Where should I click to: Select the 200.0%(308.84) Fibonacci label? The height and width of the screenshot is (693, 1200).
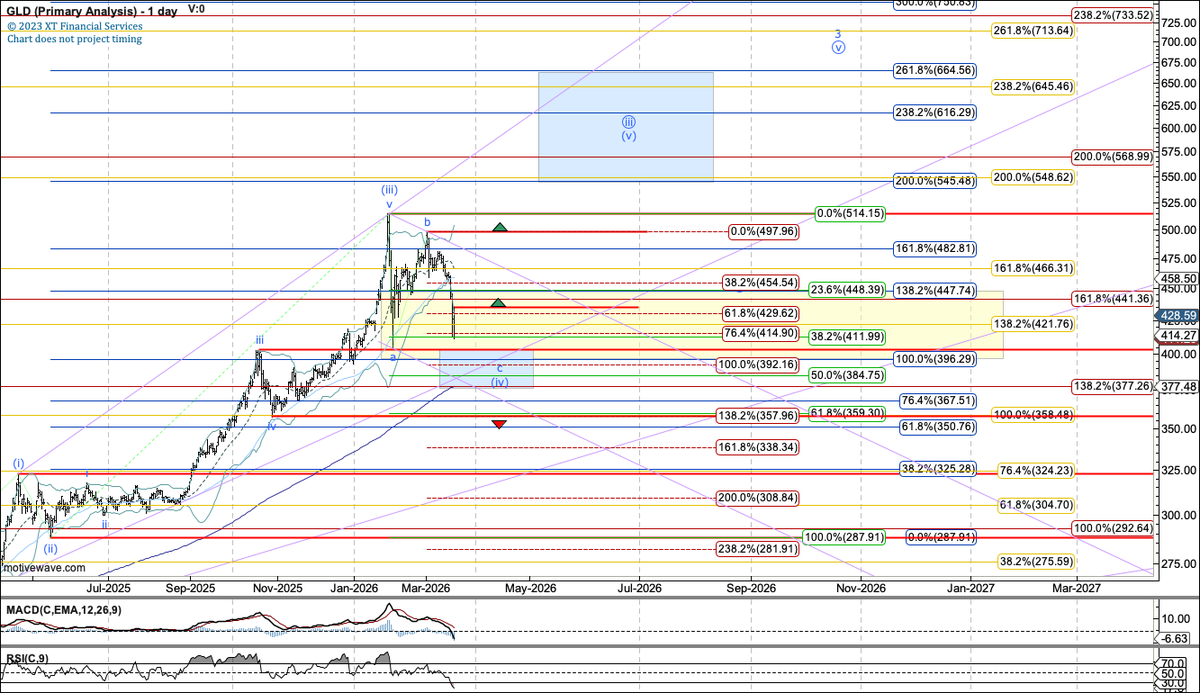756,497
